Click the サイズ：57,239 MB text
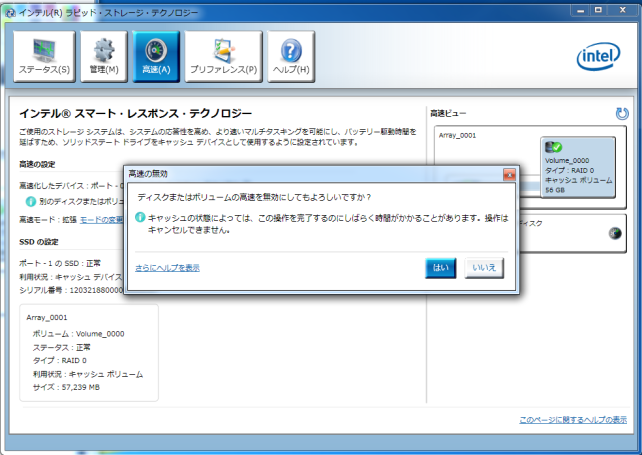The height and width of the screenshot is (455, 642). pyautogui.click(x=66, y=387)
